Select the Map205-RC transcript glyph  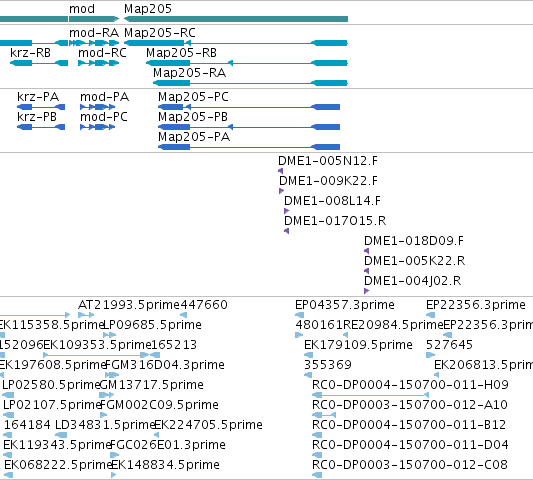tap(236, 43)
